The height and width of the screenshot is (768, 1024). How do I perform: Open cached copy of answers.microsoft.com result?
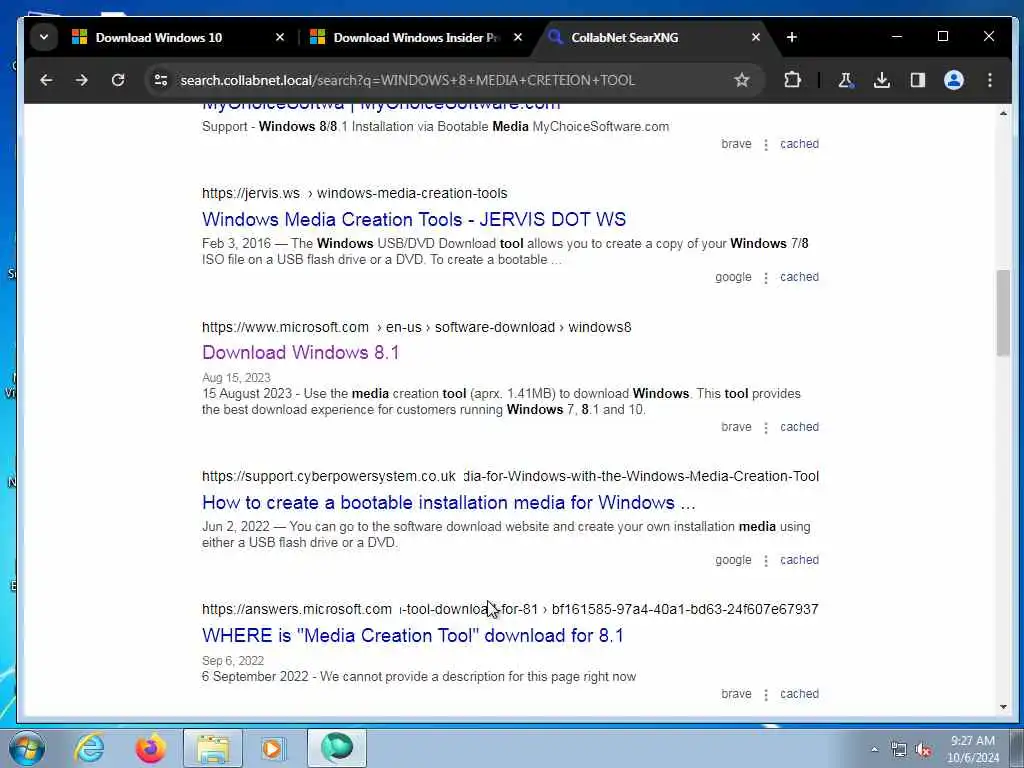[799, 694]
